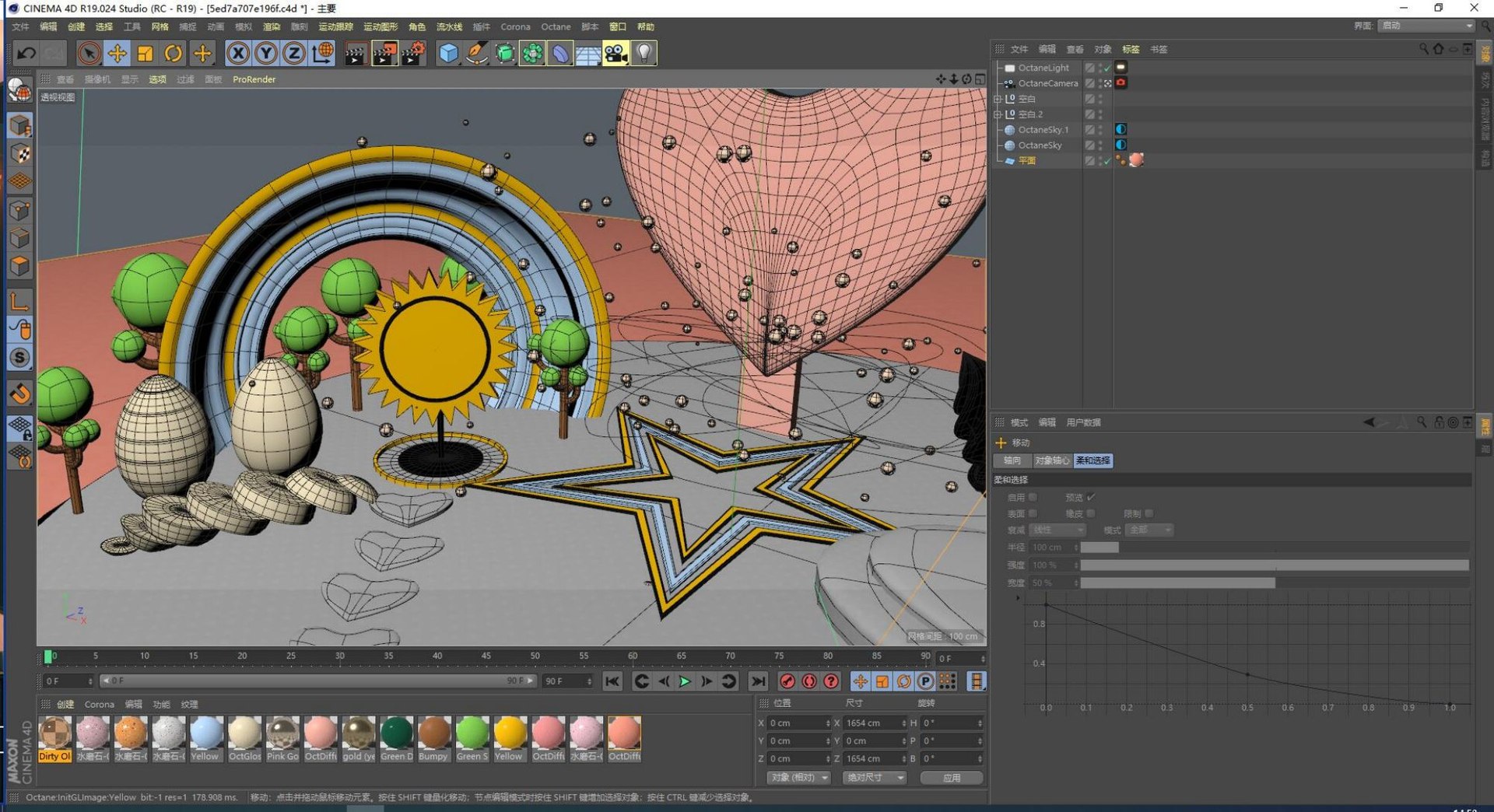The width and height of the screenshot is (1494, 812).
Task: Select OctaneCamera in object manager
Action: (1048, 83)
